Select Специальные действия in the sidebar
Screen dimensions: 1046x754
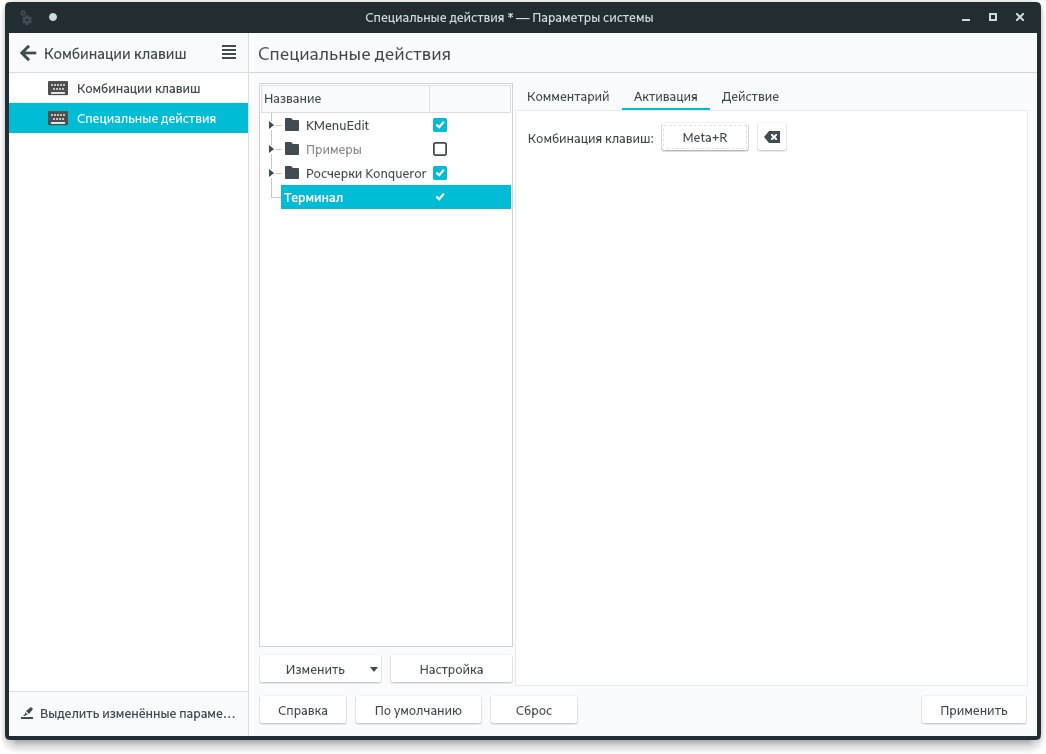coord(129,118)
